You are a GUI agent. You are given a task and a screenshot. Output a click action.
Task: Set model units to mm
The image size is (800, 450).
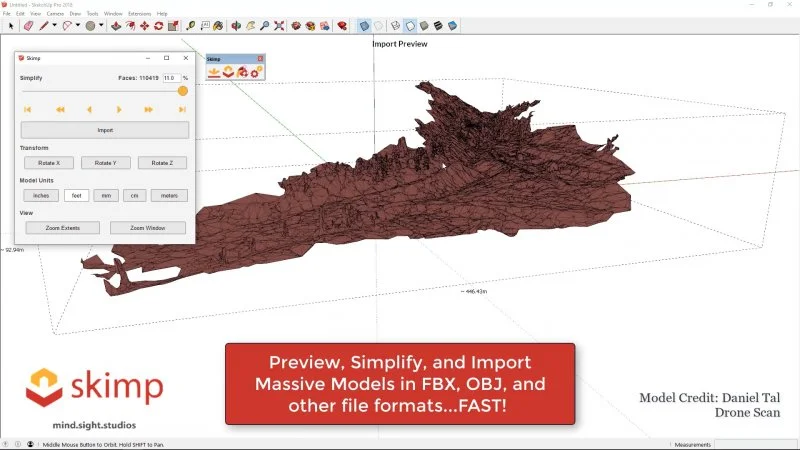coord(106,195)
